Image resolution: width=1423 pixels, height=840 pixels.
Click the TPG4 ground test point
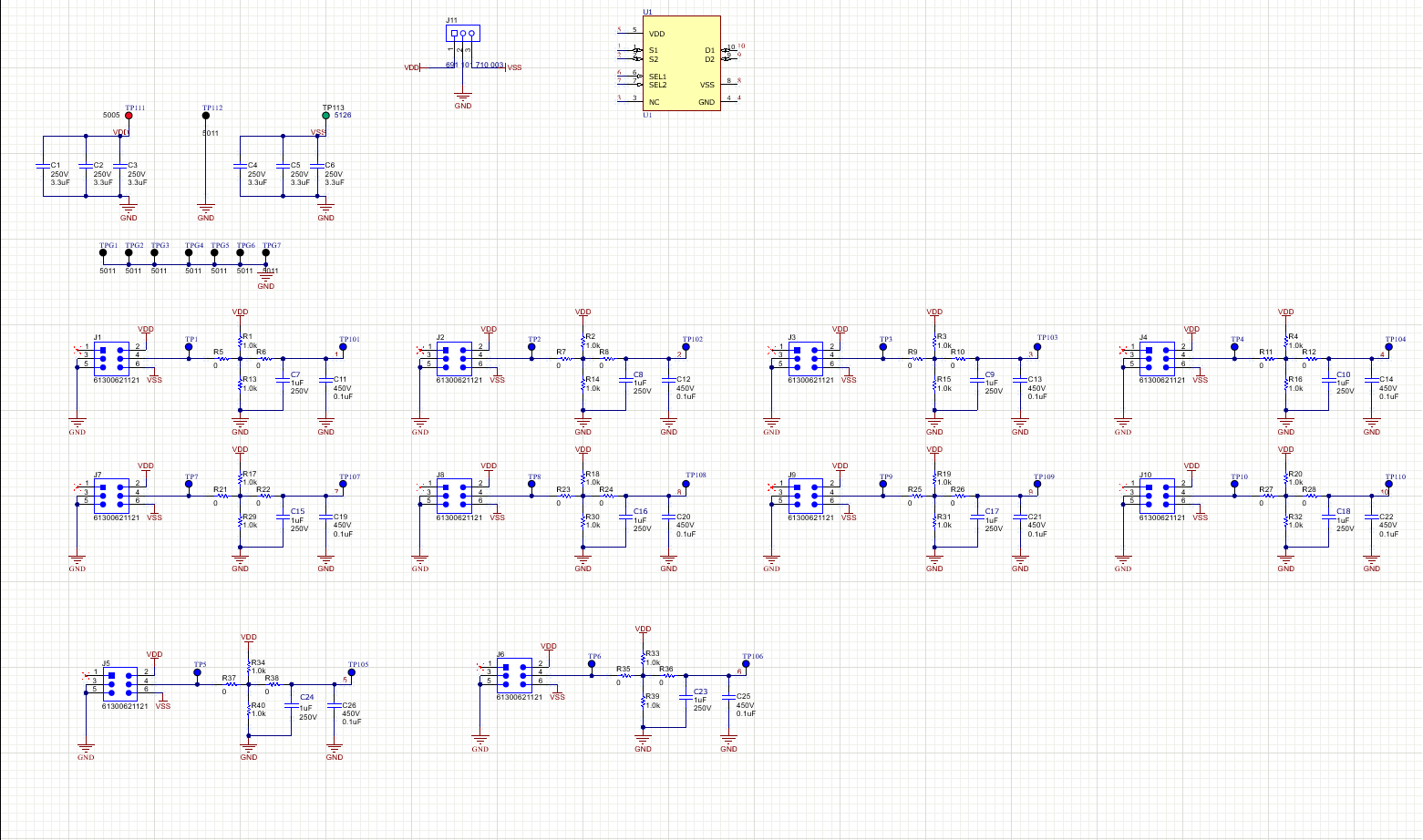click(189, 253)
